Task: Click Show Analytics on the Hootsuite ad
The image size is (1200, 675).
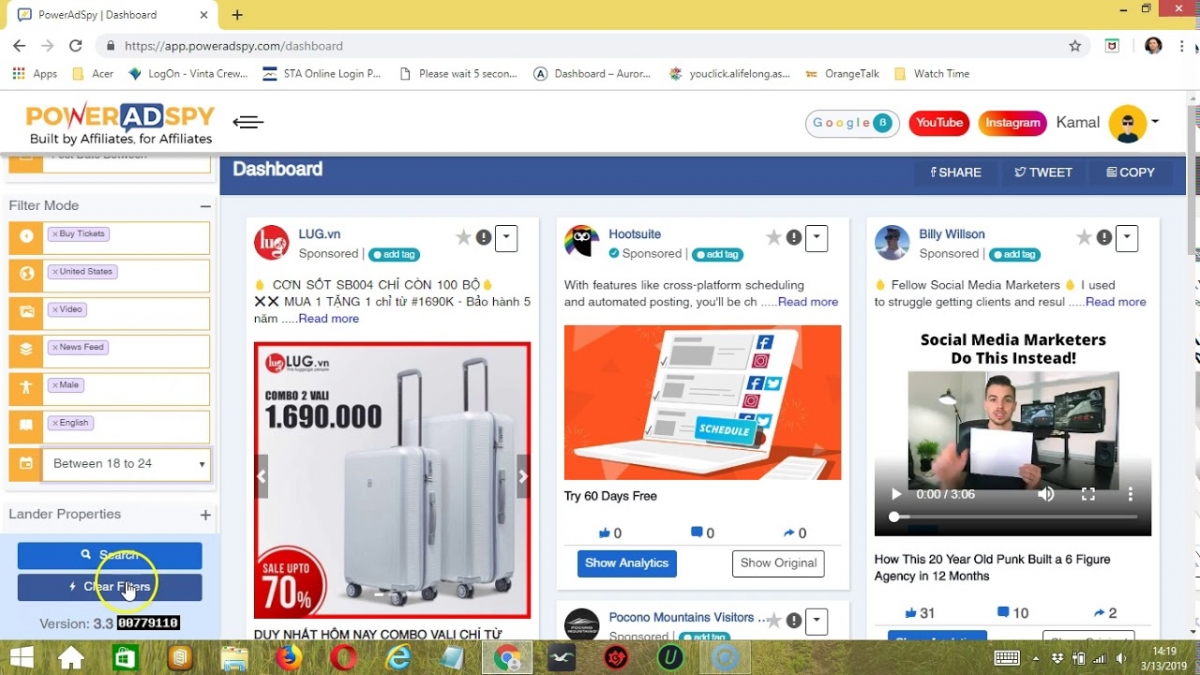Action: click(627, 563)
